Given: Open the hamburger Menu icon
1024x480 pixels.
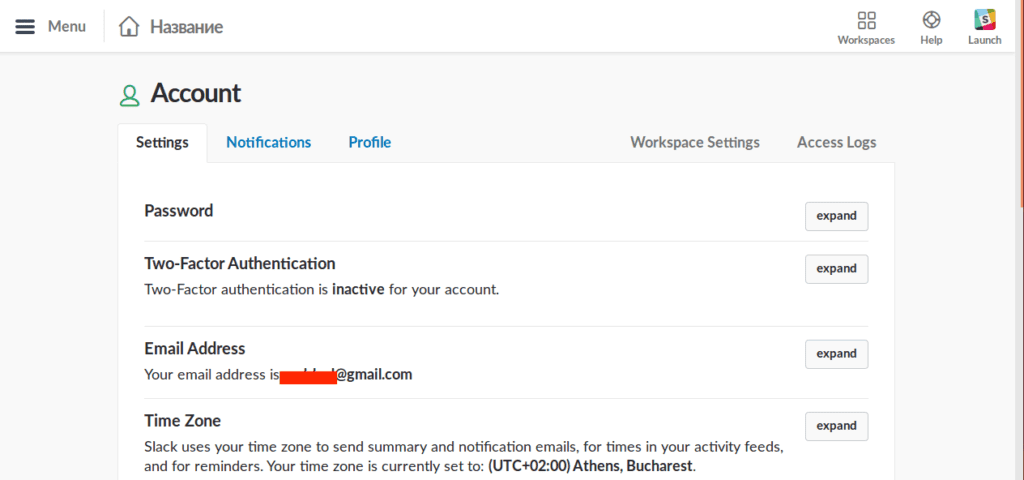Looking at the screenshot, I should pos(25,27).
